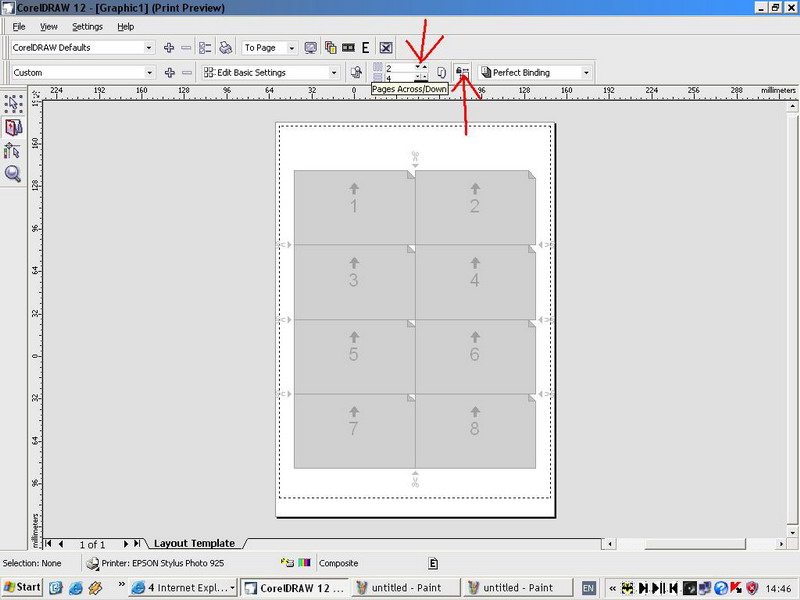Toggle the Enable Color Separations icon

331,47
